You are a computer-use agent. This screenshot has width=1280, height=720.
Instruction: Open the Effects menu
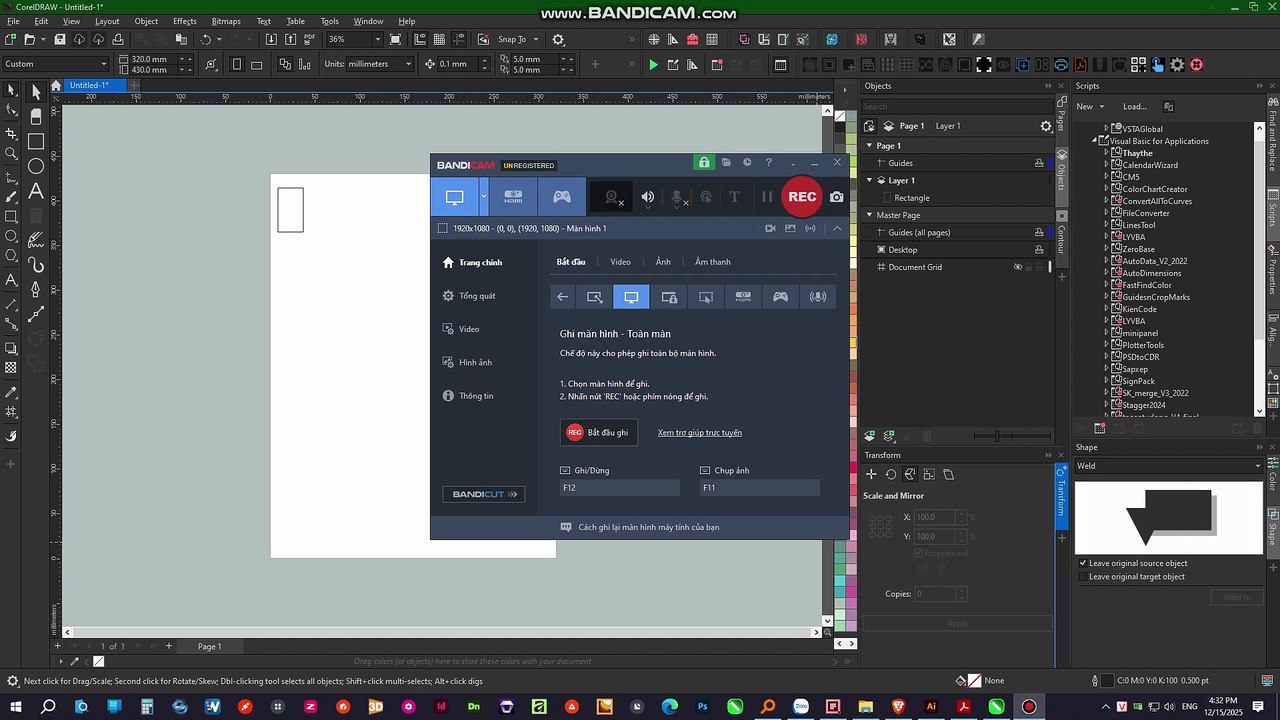(185, 21)
